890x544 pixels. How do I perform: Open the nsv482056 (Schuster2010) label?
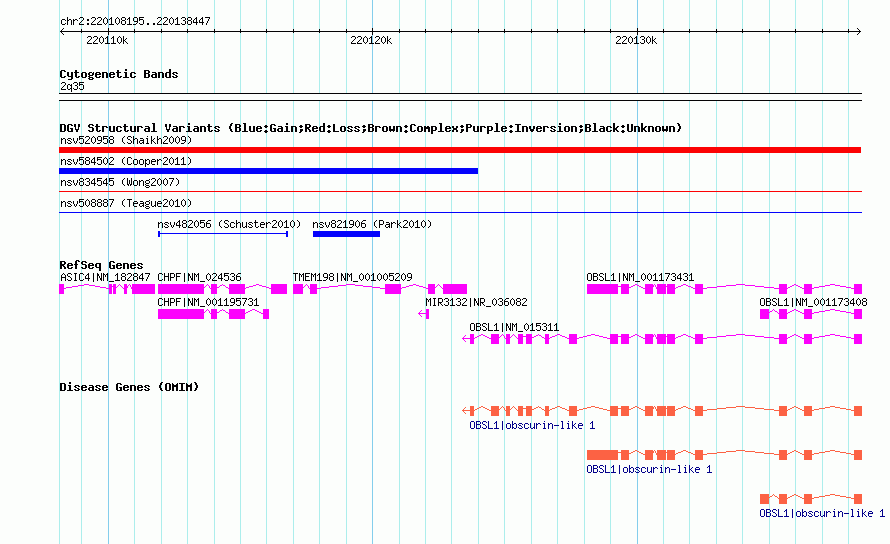click(x=229, y=224)
